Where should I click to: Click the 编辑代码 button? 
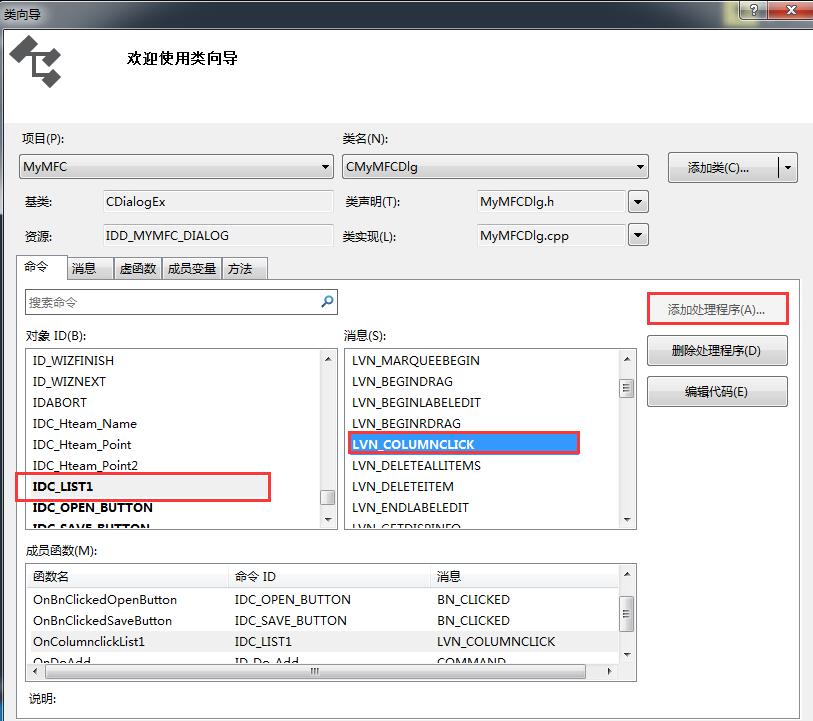717,391
